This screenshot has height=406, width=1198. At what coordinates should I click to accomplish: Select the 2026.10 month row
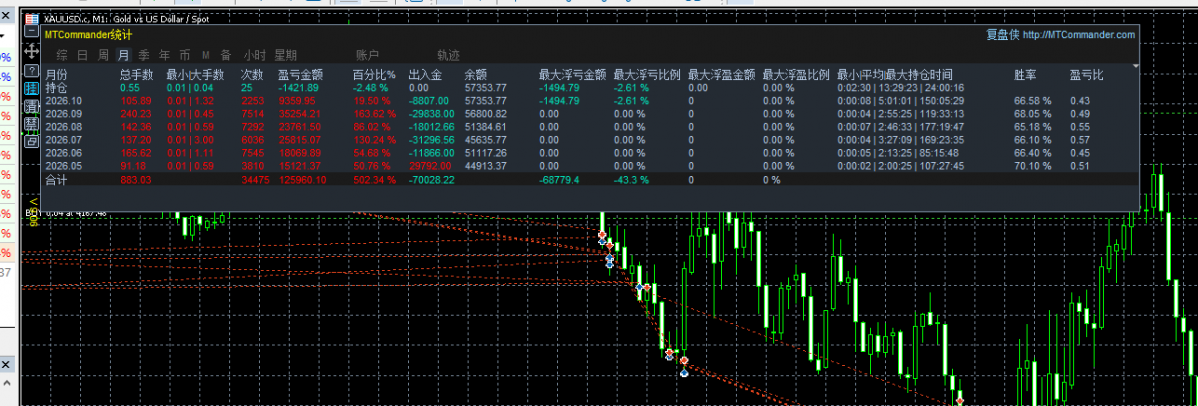[591, 100]
